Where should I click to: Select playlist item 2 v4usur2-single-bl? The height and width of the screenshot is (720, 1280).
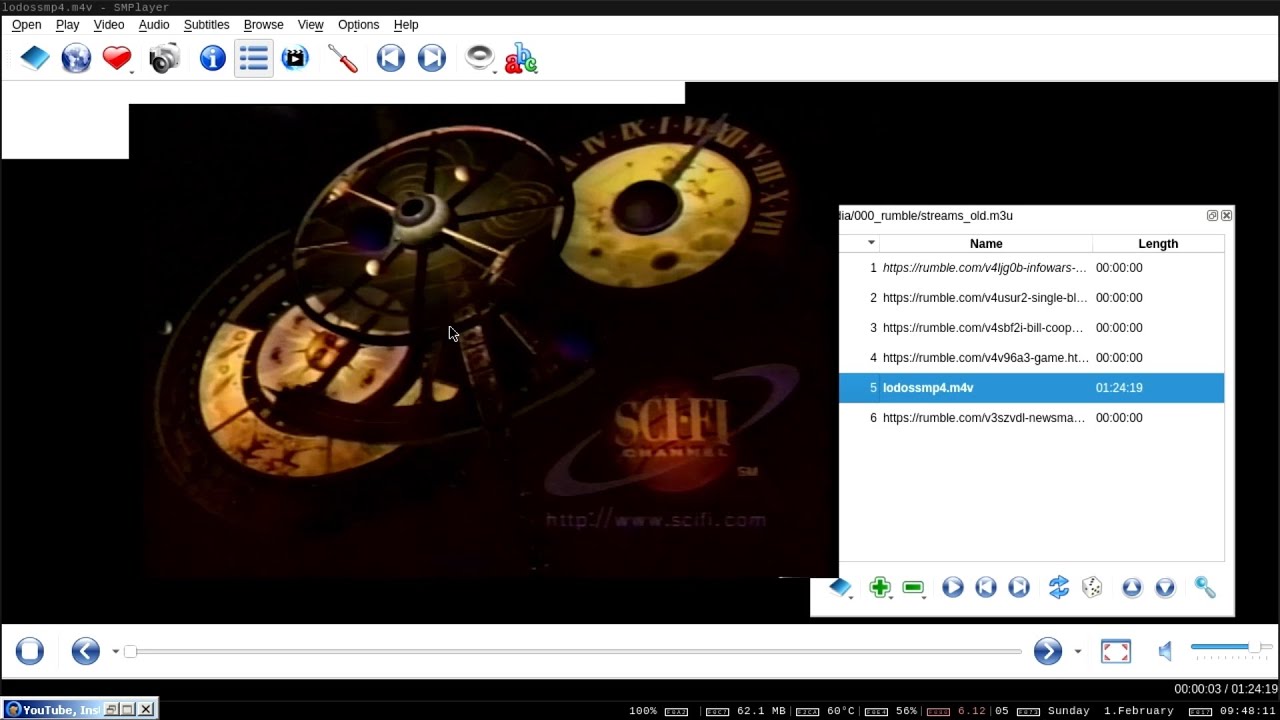coord(1031,298)
